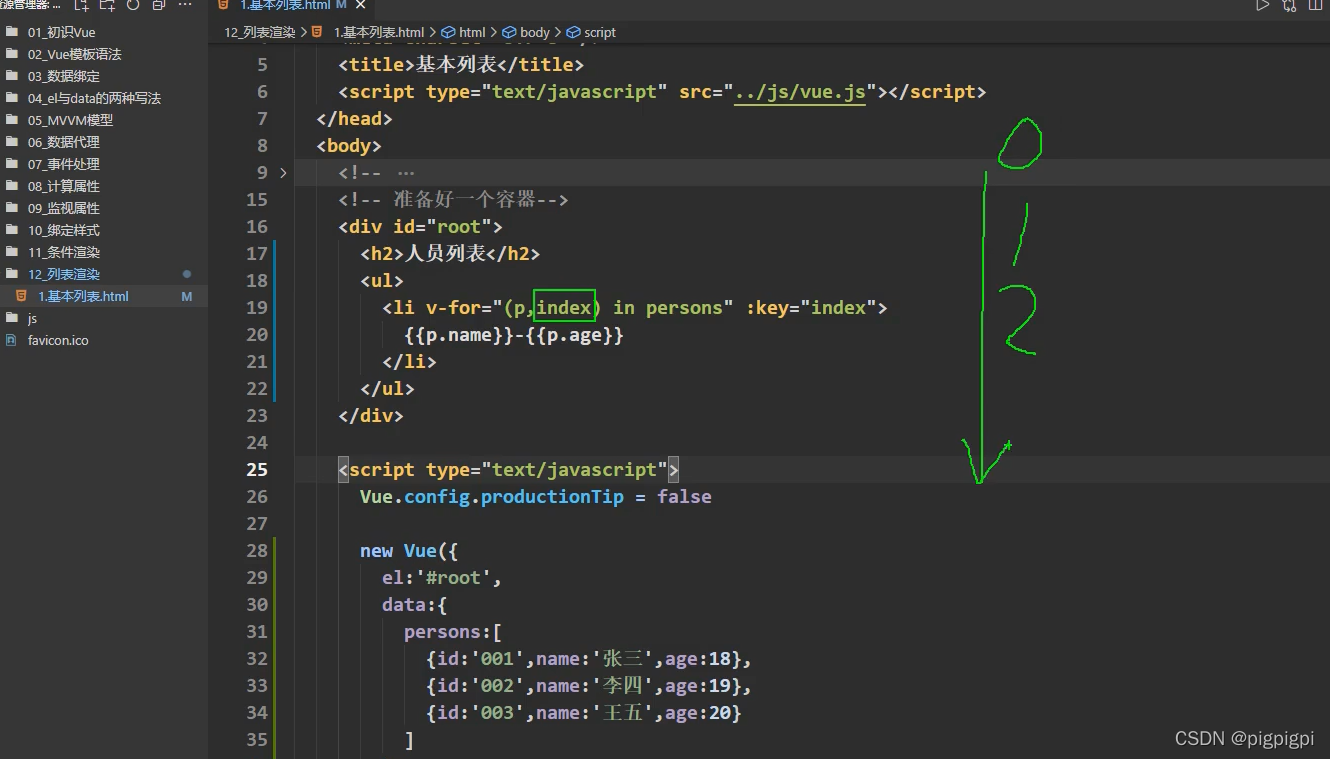1330x759 pixels.
Task: Open changes with the source compare icon
Action: 1289,5
